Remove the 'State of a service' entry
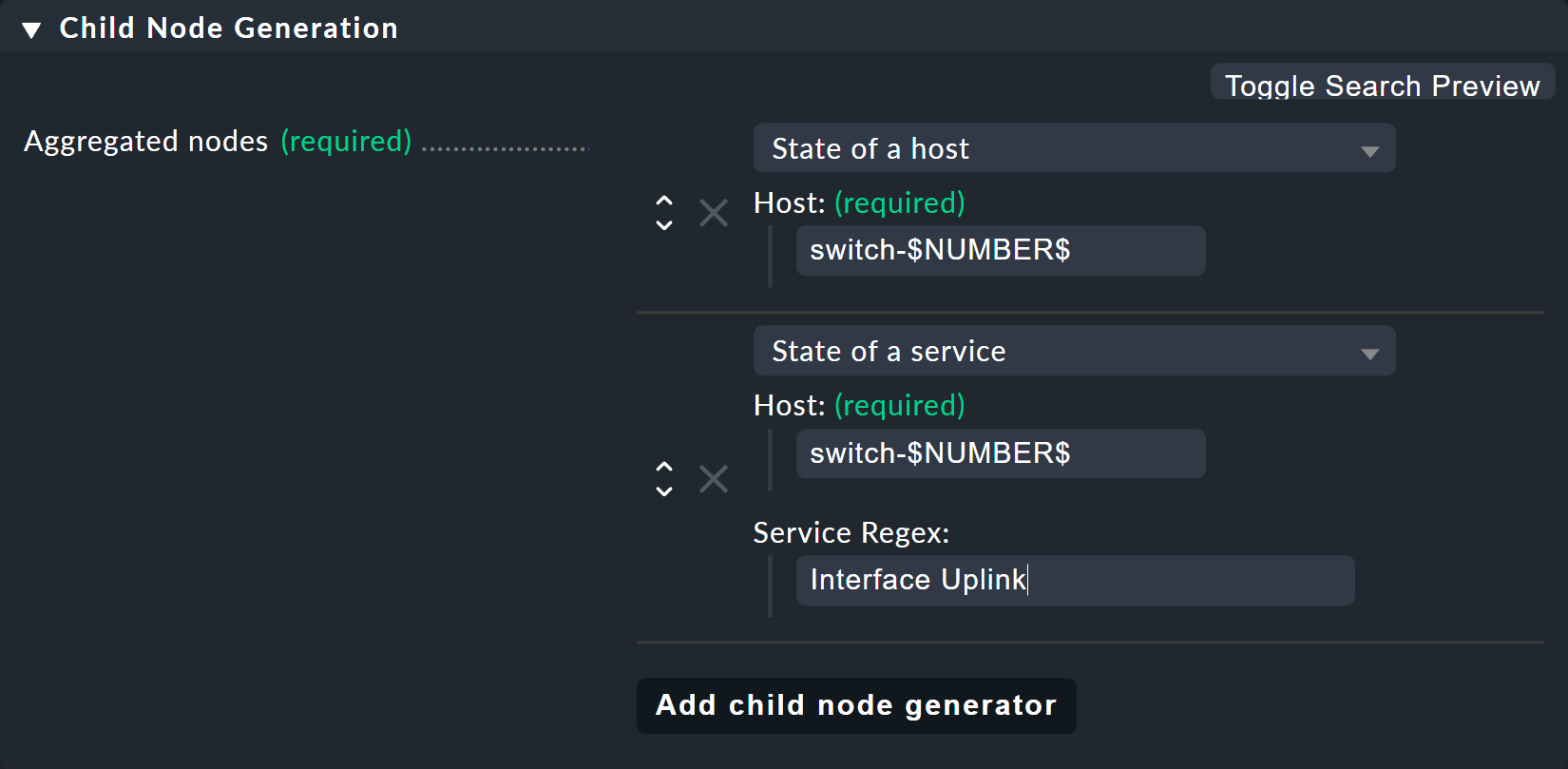Image resolution: width=1568 pixels, height=769 pixels. point(713,479)
